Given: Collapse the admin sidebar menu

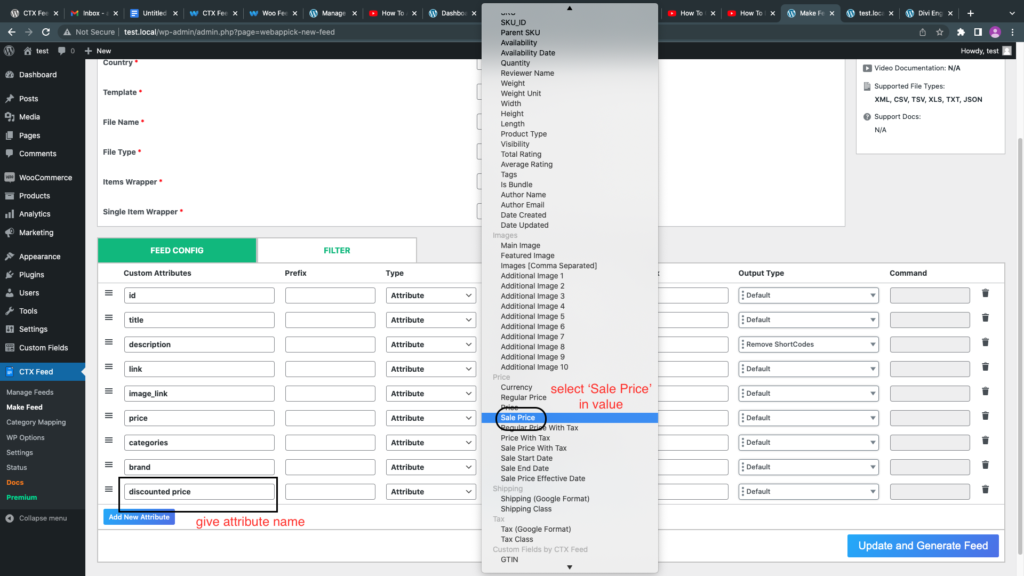Looking at the screenshot, I should [37, 519].
